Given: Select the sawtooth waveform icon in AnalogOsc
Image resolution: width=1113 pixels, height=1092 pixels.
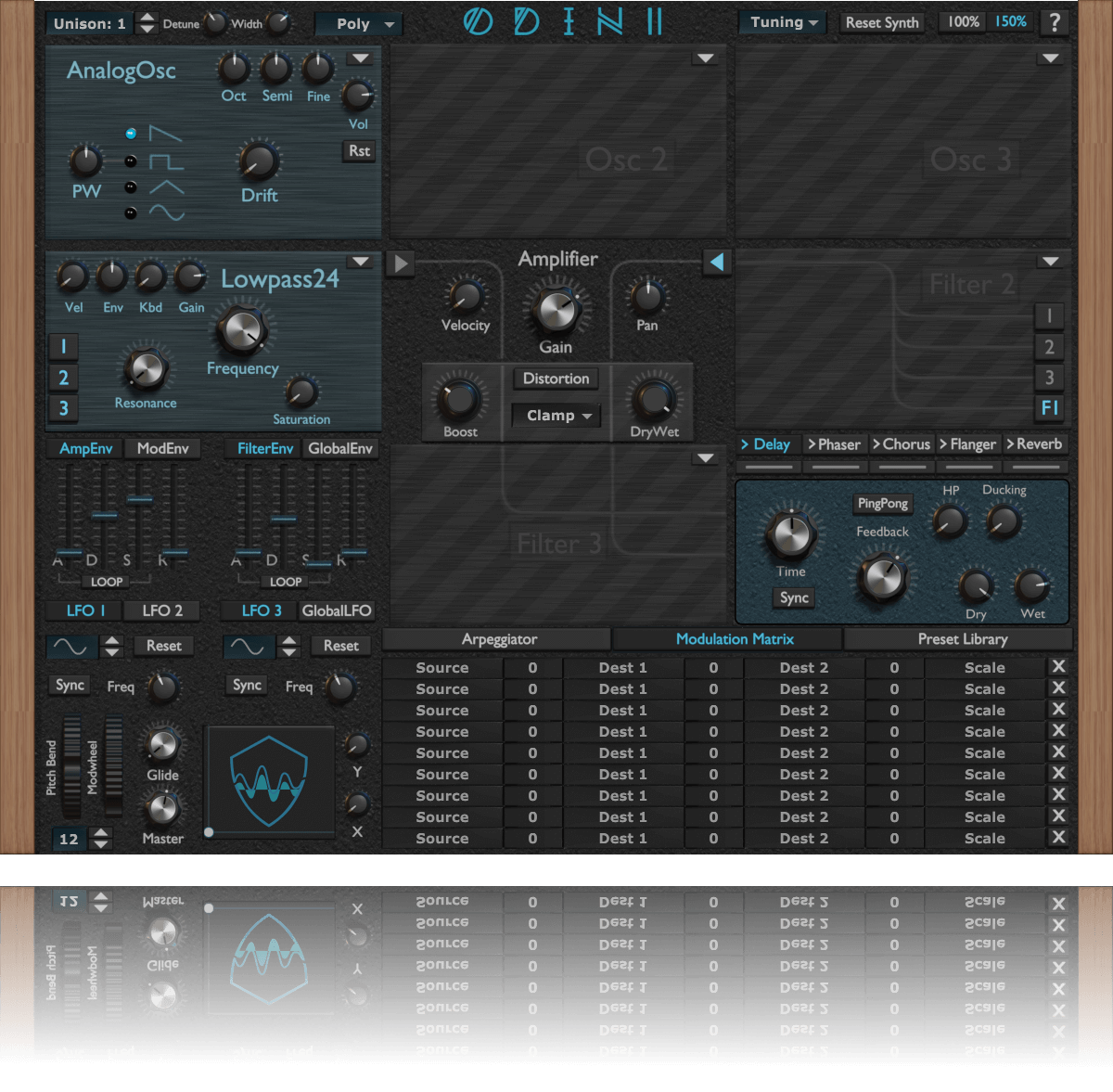Looking at the screenshot, I should 166,134.
